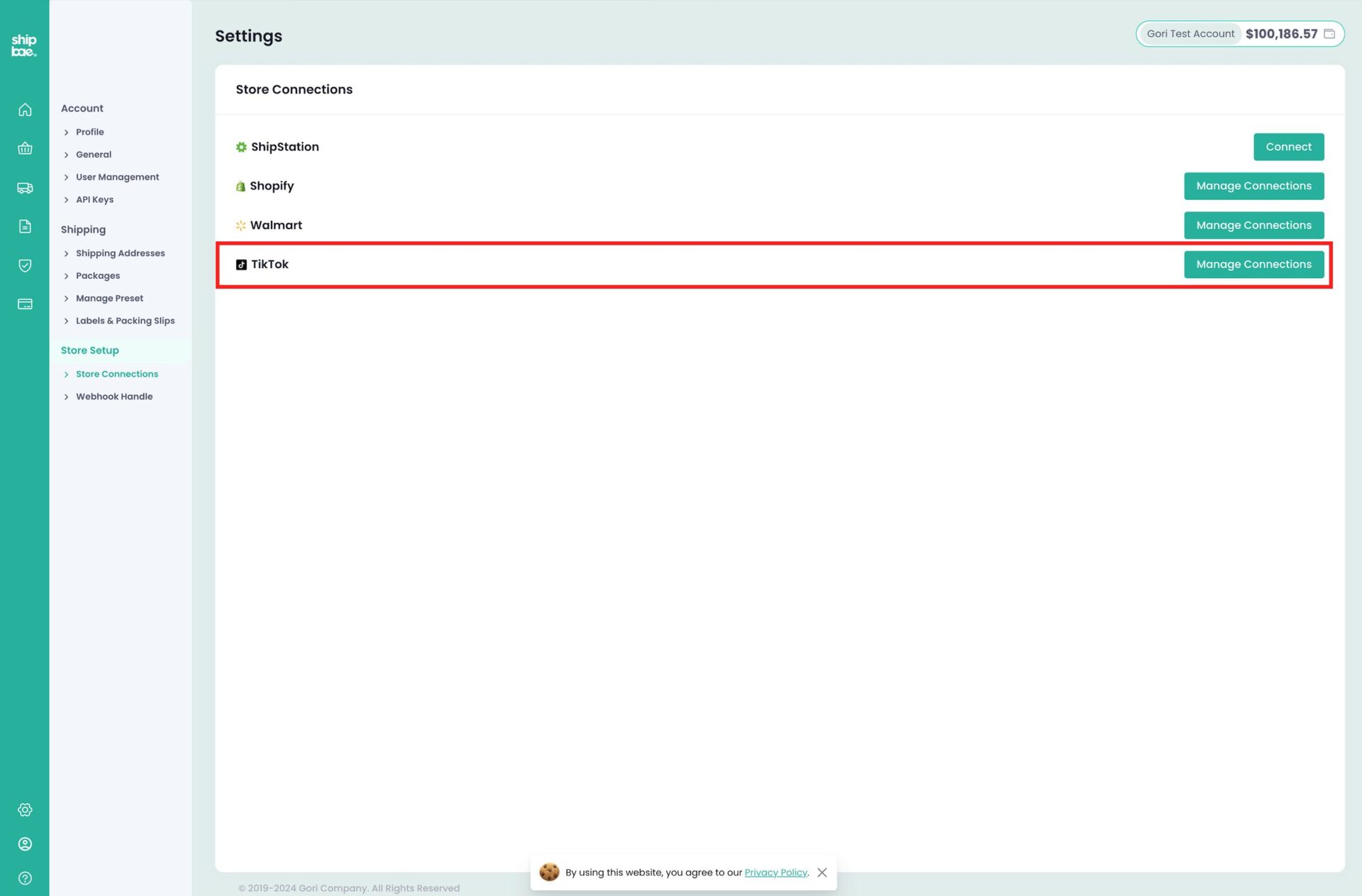Click the Walmart spark logo

240,226
